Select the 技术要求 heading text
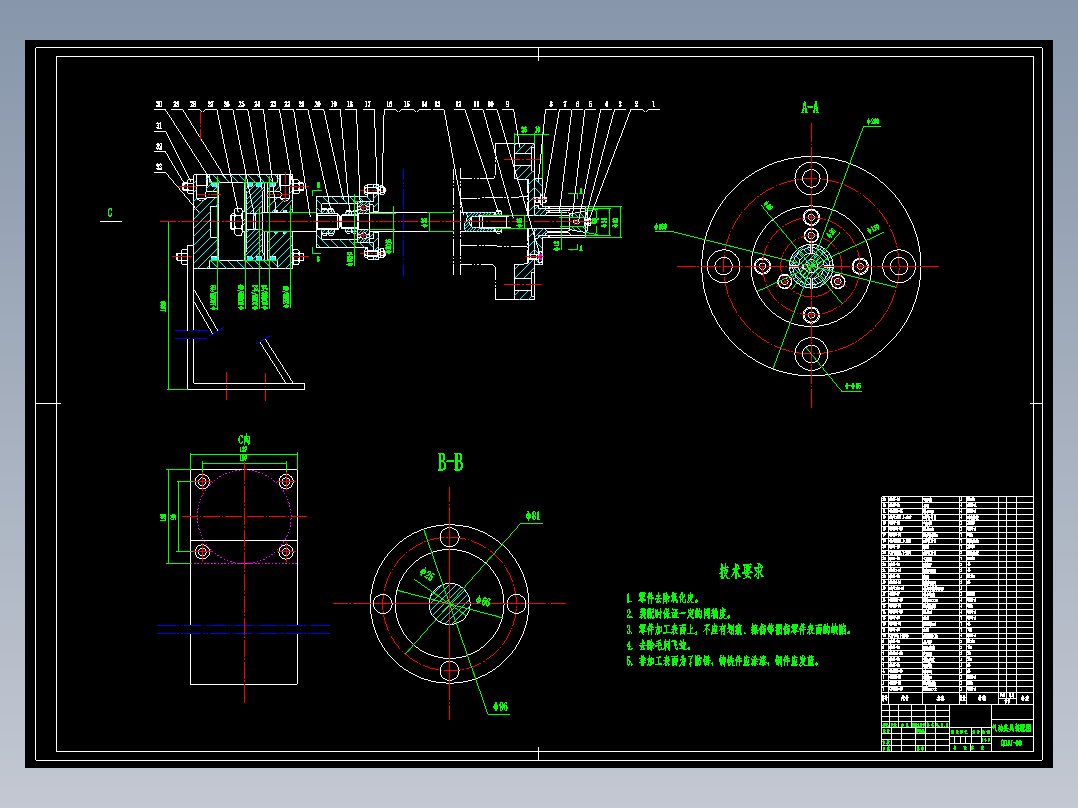 pos(741,571)
